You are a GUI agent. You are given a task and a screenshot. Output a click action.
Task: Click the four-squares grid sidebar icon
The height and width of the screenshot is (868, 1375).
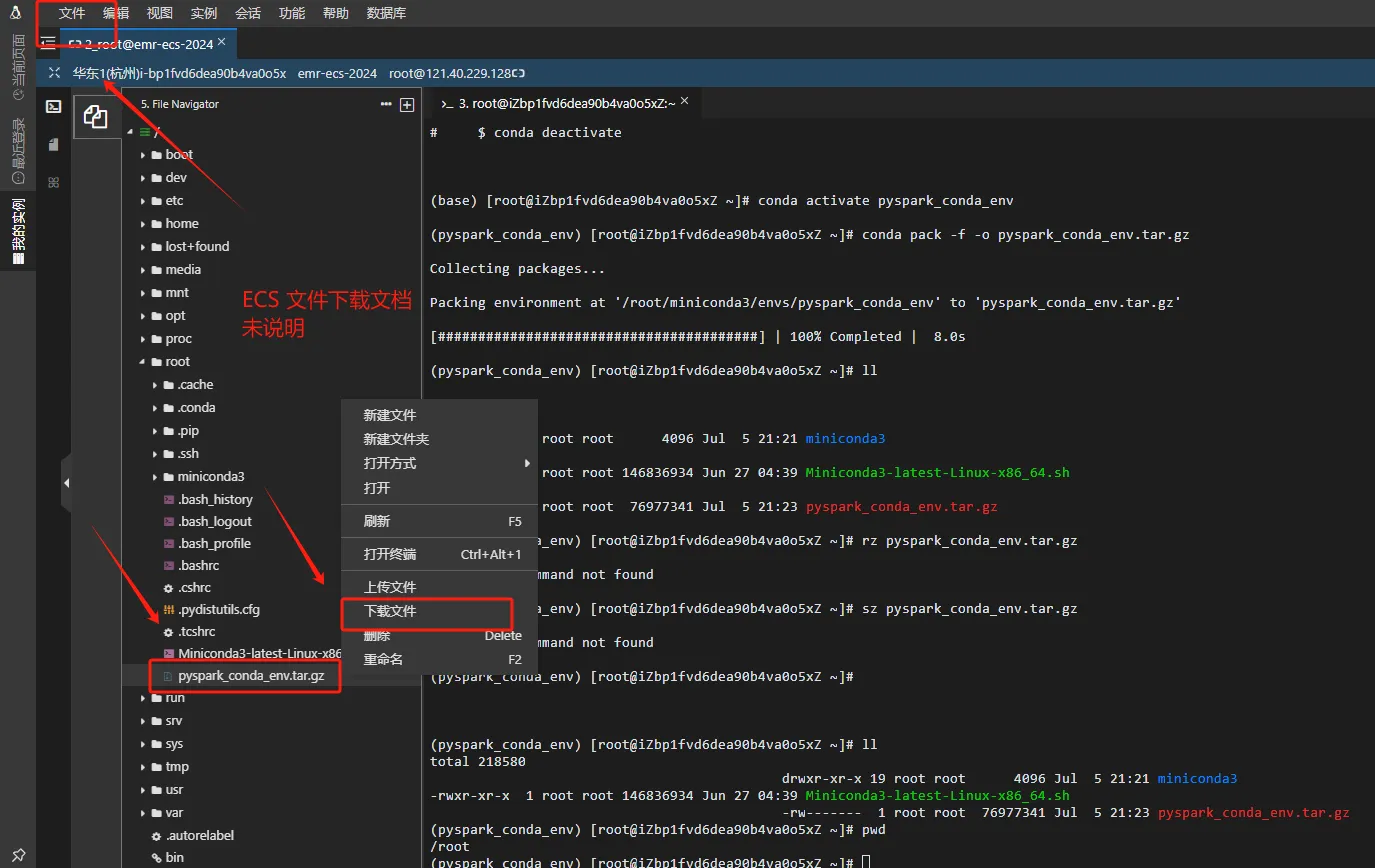point(54,182)
